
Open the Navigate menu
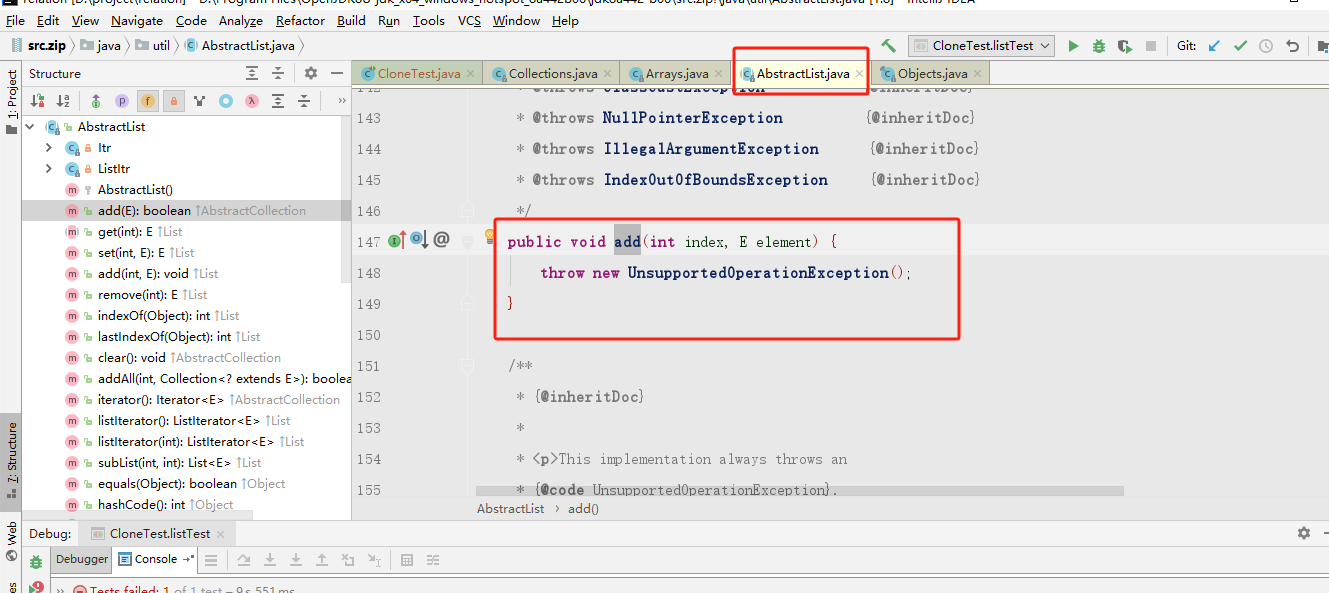pos(137,20)
